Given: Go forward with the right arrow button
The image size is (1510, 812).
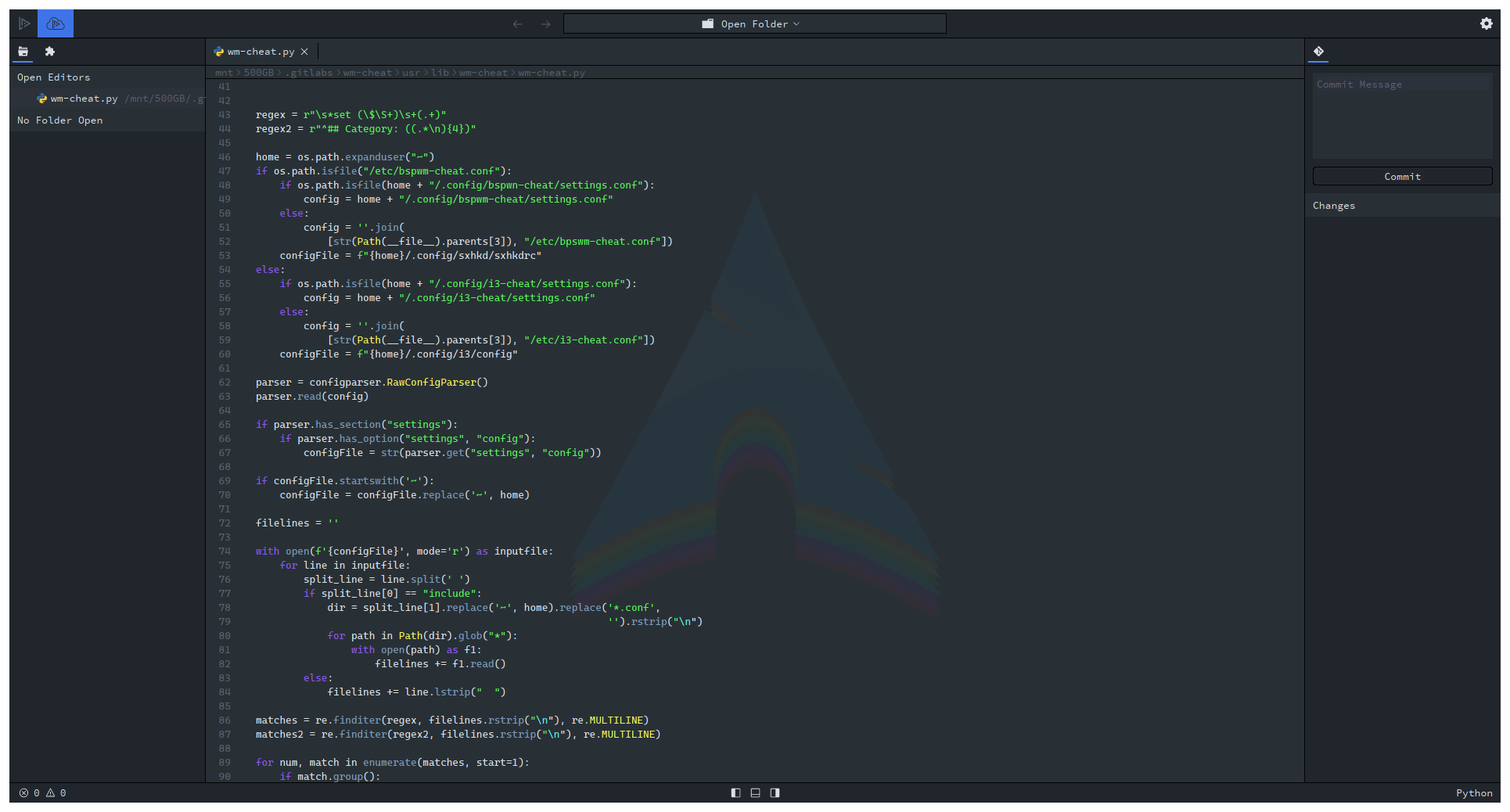Looking at the screenshot, I should pos(545,24).
